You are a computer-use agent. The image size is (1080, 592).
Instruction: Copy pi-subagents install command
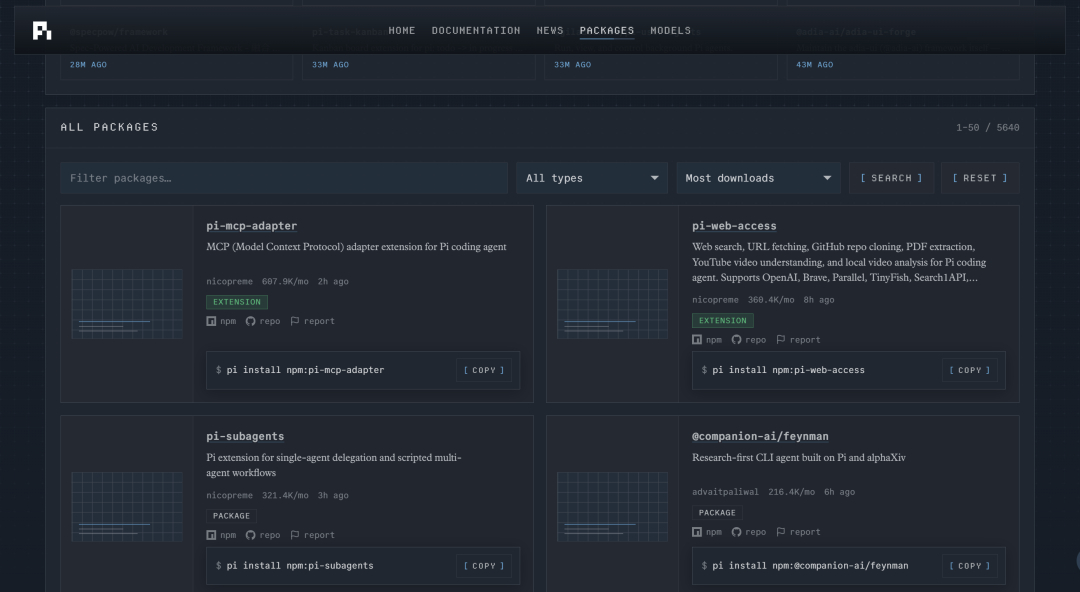click(484, 566)
